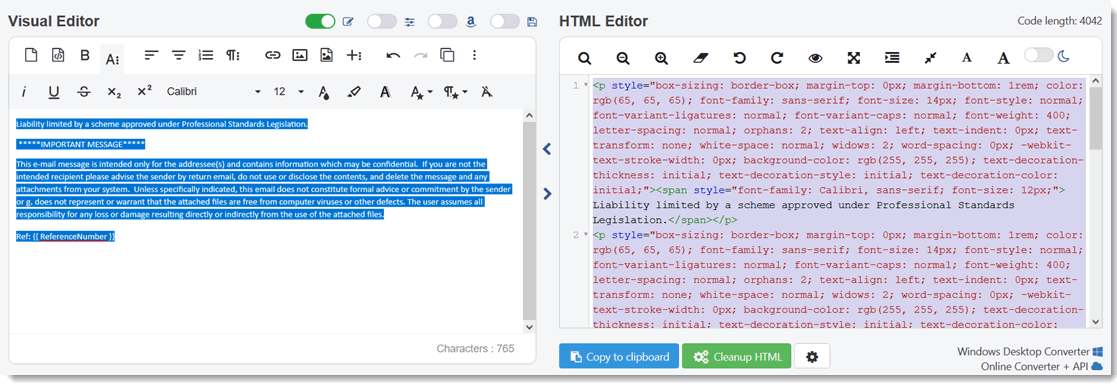1117x384 pixels.
Task: Open search in HTML Editor
Action: (585, 58)
